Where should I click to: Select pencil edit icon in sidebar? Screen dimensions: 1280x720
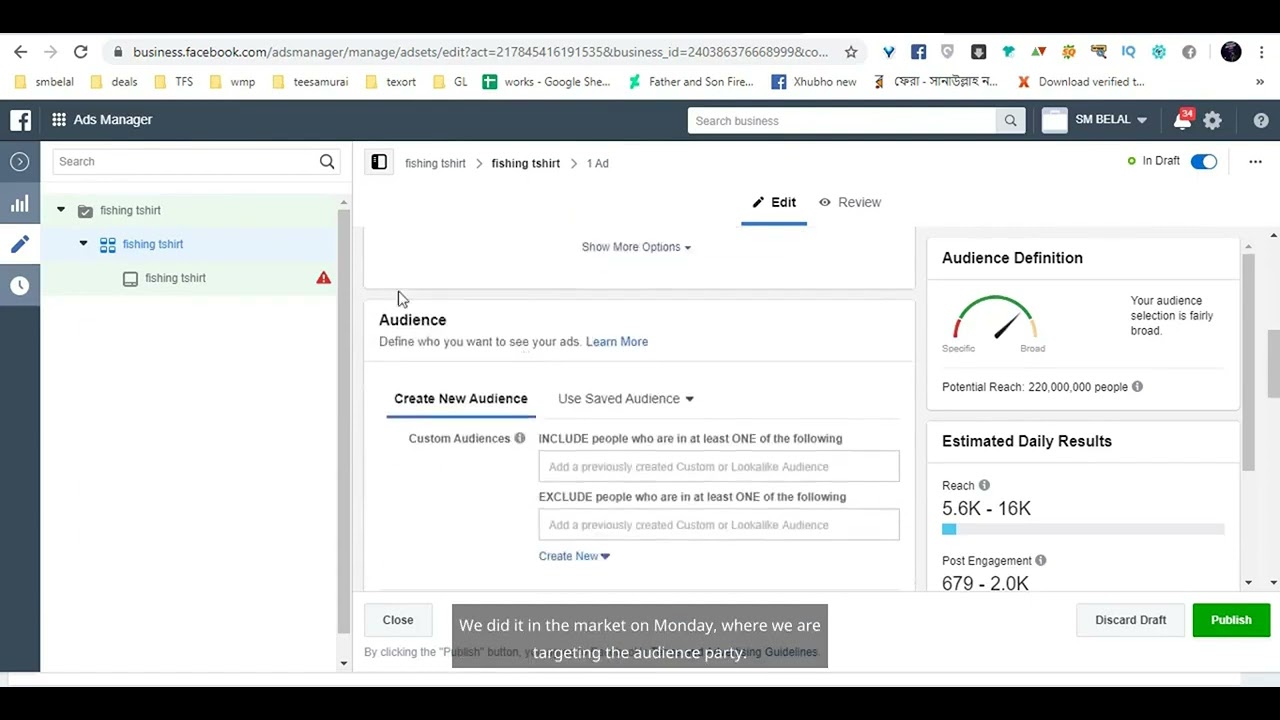(x=20, y=244)
